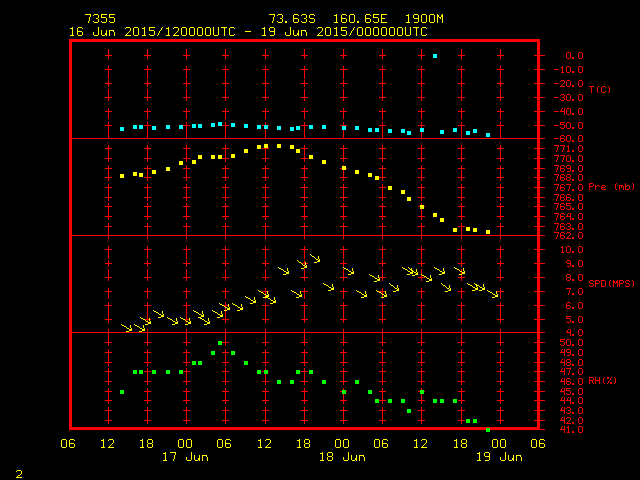Click end date 19 Jun 2015/000000UTC
This screenshot has width=640, height=480.
click(344, 32)
